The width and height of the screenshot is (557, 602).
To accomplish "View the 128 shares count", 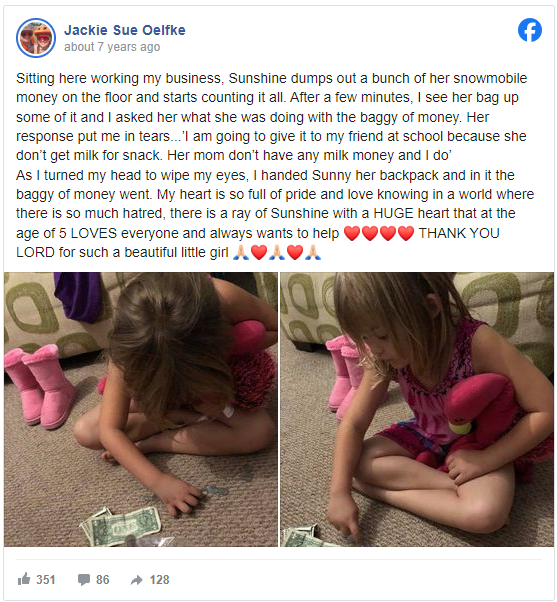I will (x=159, y=579).
